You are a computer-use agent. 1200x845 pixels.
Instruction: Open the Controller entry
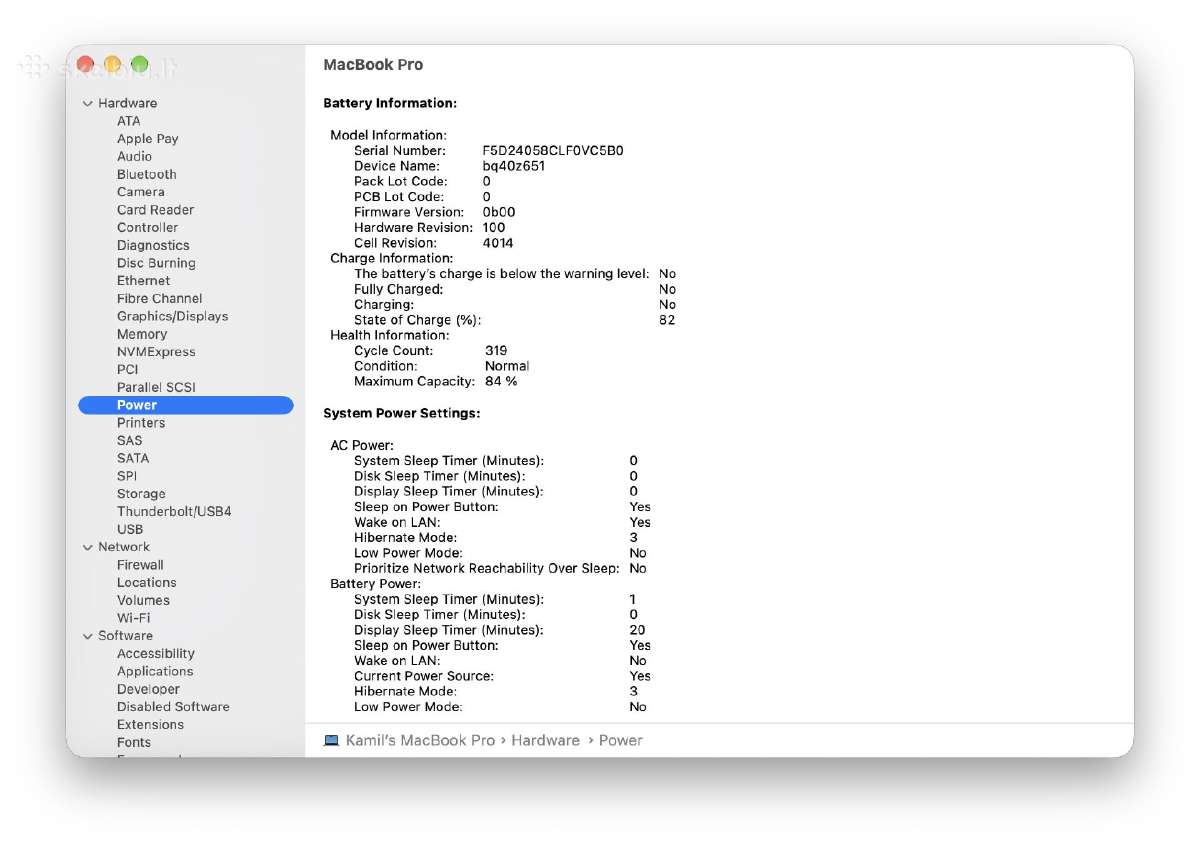[147, 227]
